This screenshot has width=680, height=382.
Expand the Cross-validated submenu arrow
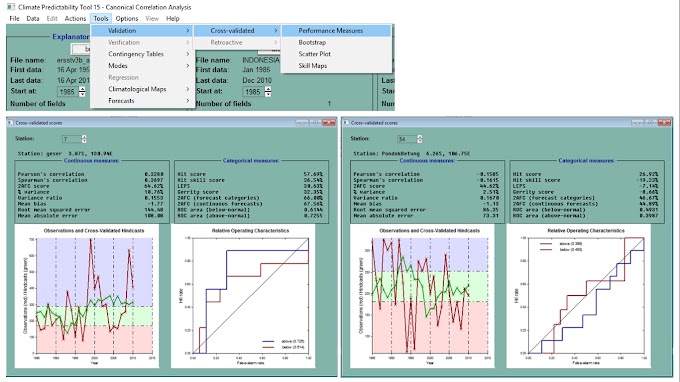[275, 31]
